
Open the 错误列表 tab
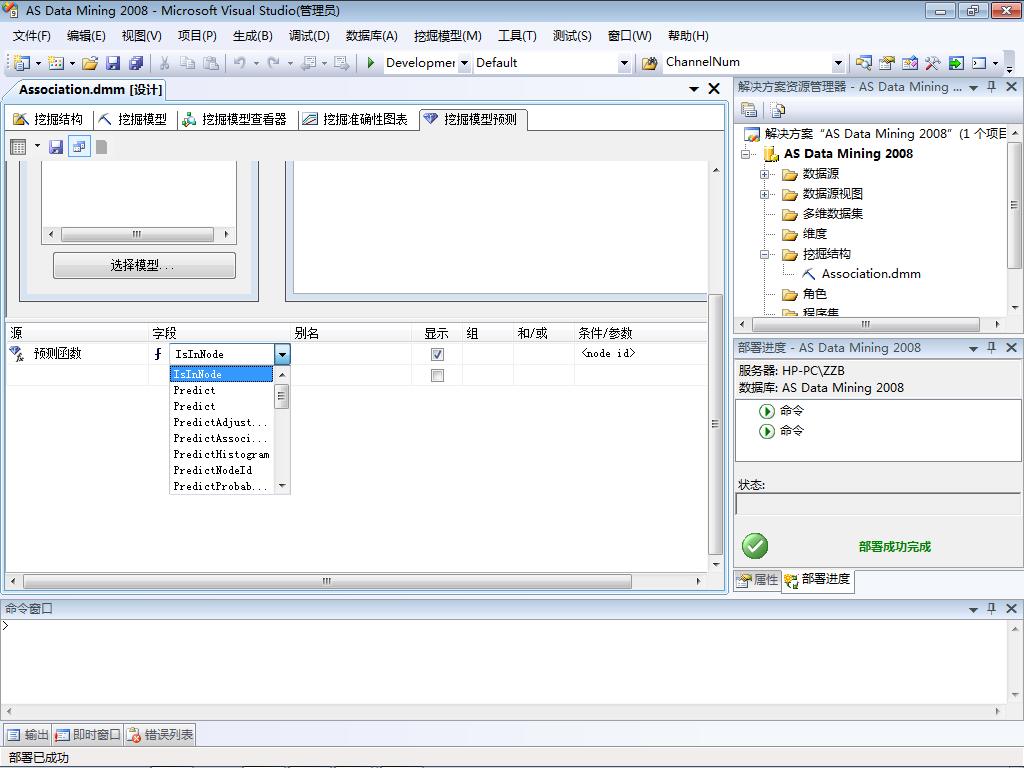[x=160, y=735]
